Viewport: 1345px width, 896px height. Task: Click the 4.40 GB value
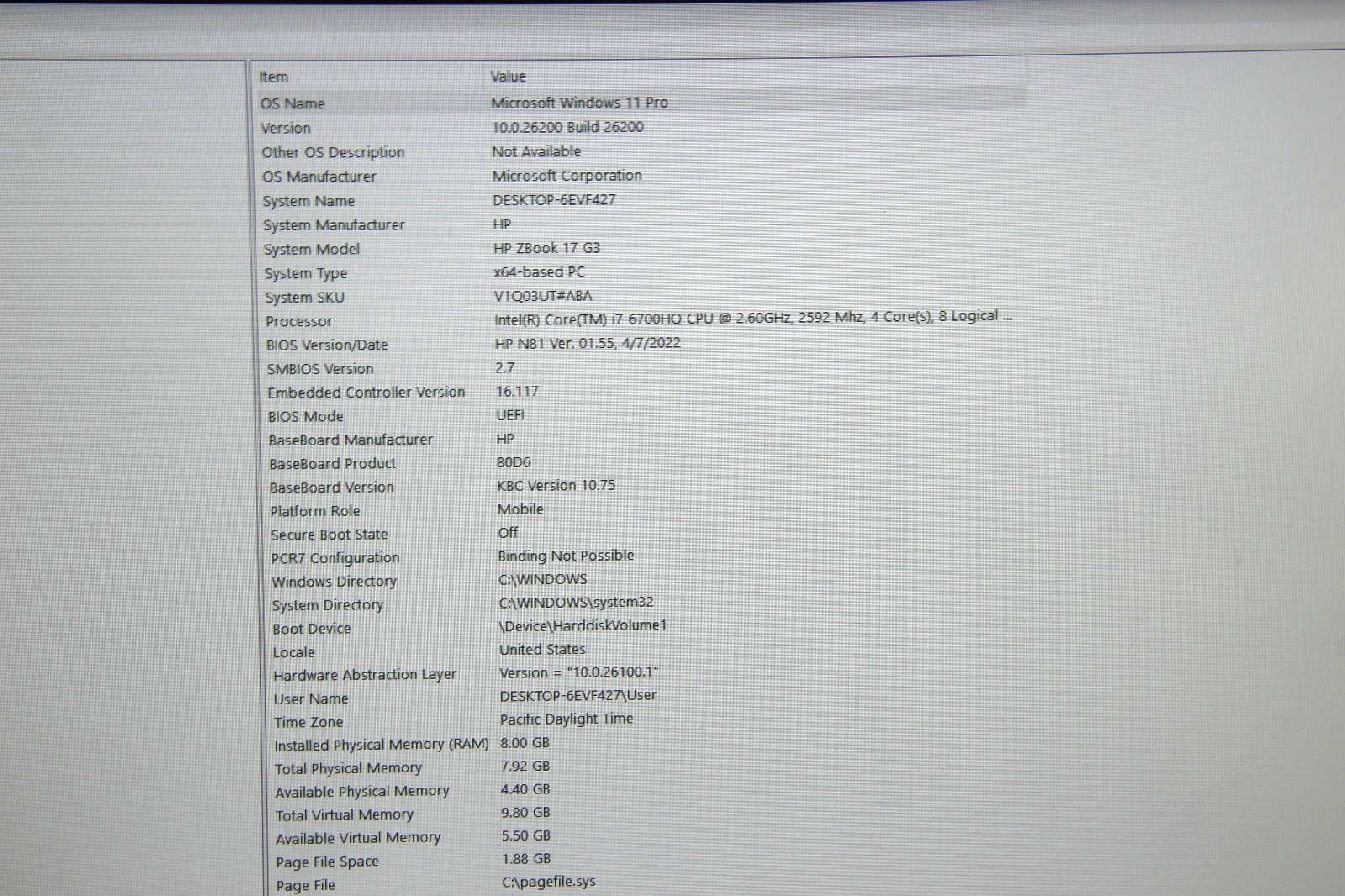pyautogui.click(x=525, y=789)
